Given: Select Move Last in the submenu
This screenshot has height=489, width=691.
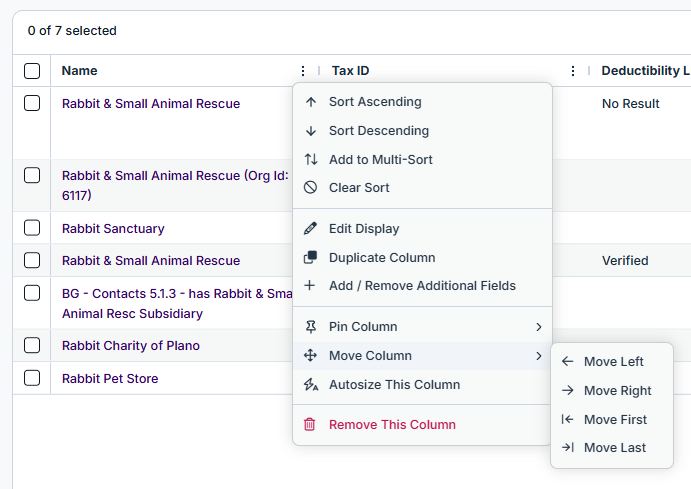Looking at the screenshot, I should [612, 448].
